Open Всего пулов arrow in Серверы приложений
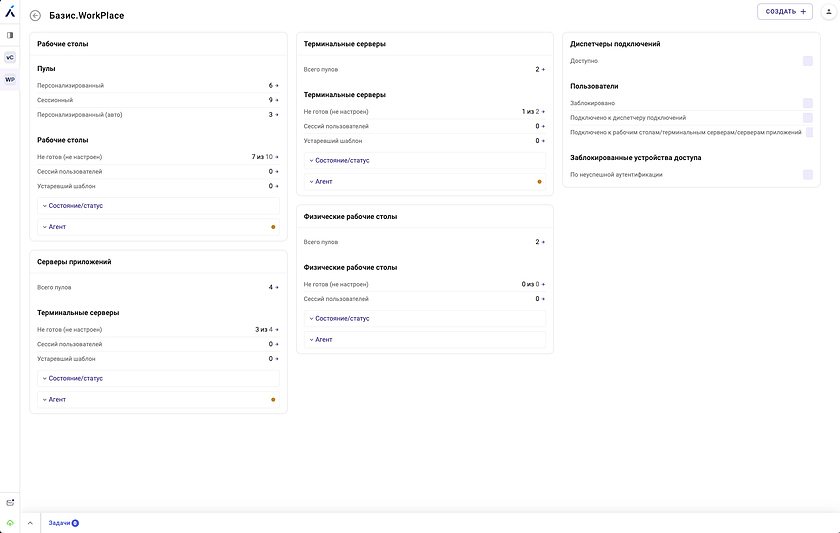Image resolution: width=840 pixels, height=533 pixels. click(x=277, y=287)
